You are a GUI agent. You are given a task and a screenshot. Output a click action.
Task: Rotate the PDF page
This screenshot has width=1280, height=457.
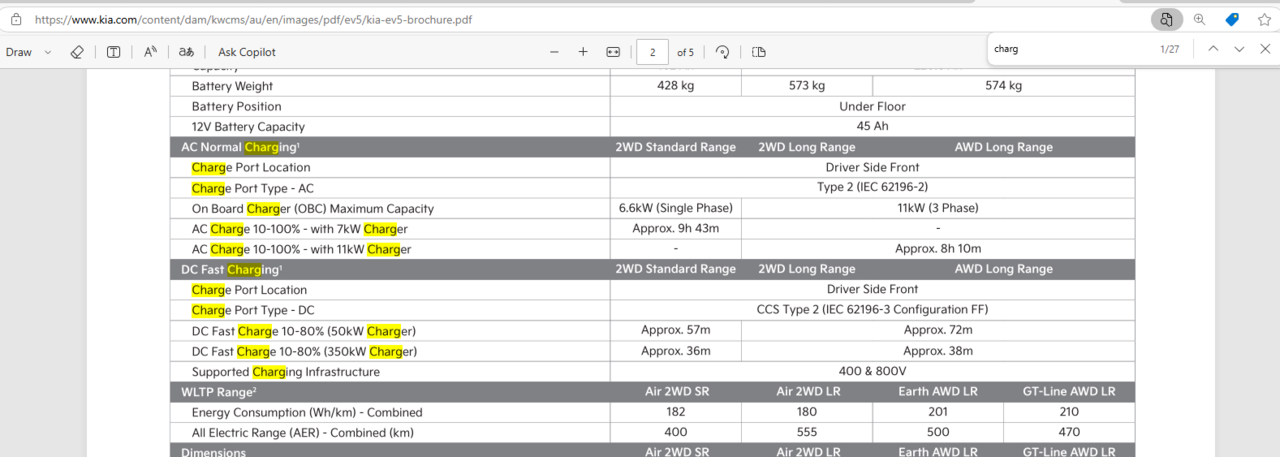[722, 52]
